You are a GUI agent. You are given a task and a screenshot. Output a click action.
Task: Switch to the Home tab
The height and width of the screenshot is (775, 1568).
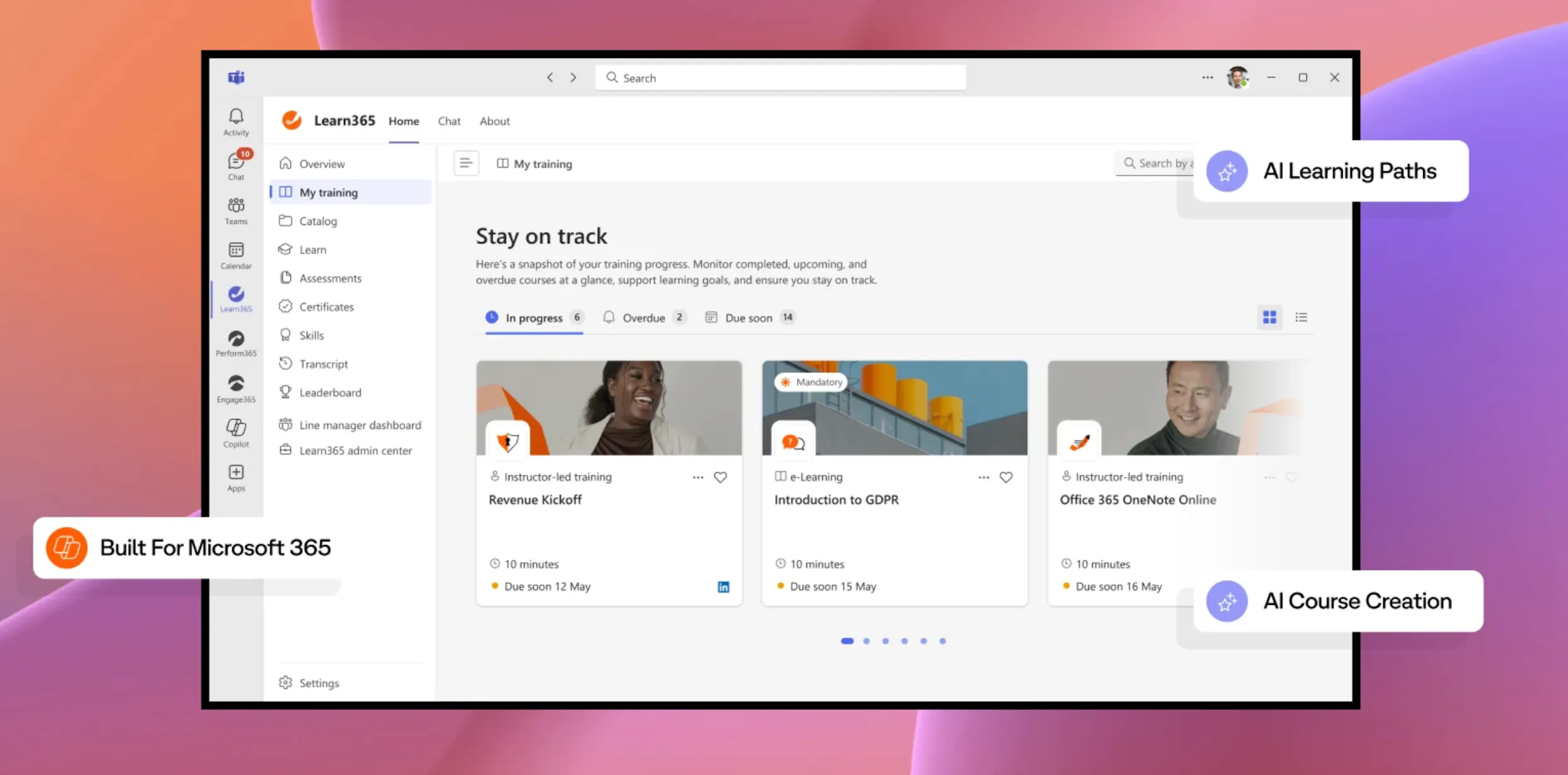coord(404,121)
